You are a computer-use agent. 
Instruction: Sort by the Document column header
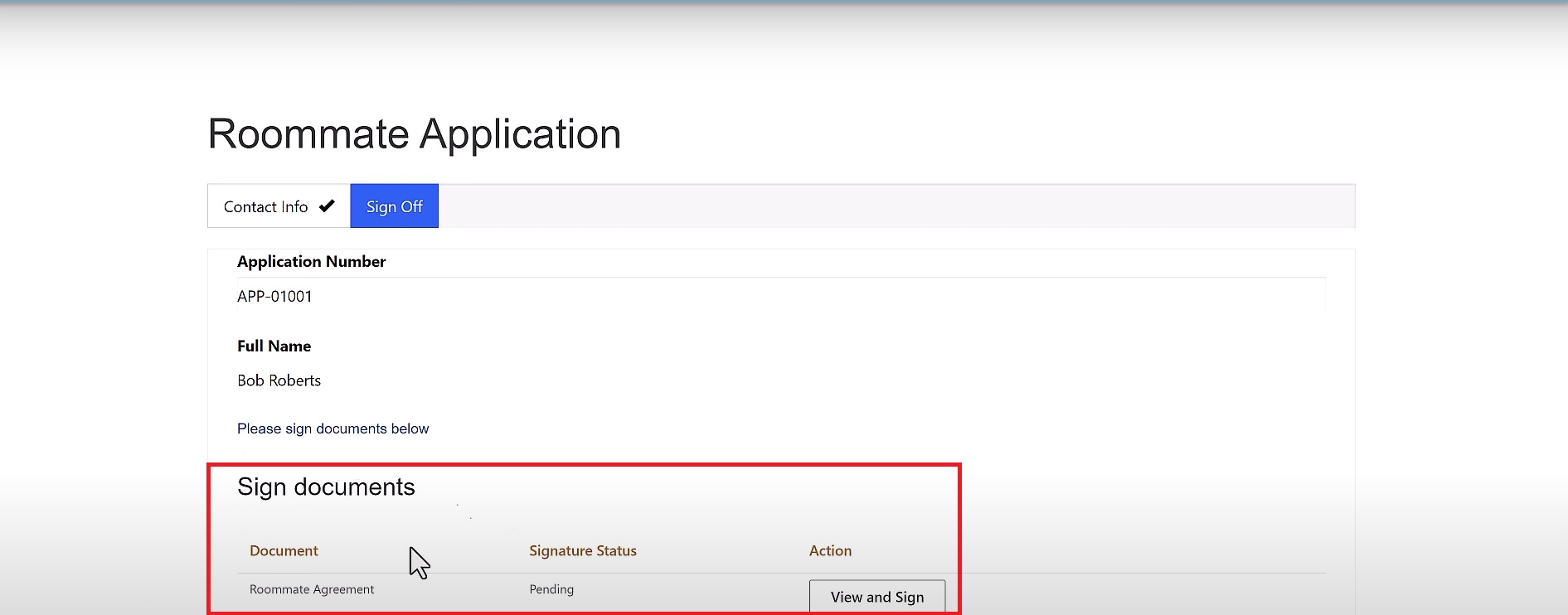tap(284, 551)
